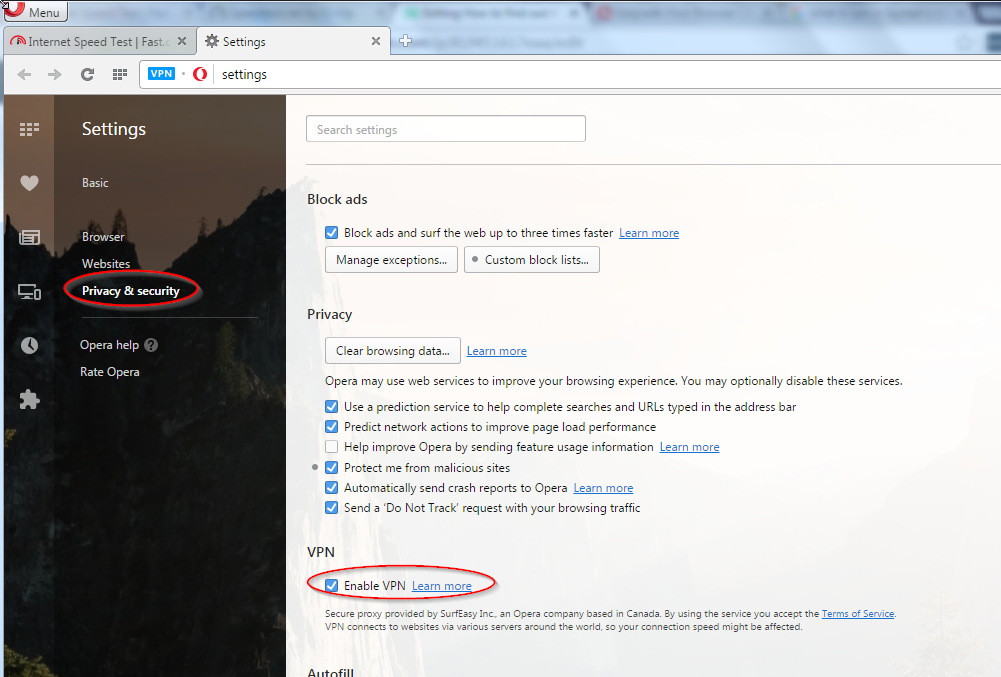Toggle Send Do Not Track request checkbox

pyautogui.click(x=331, y=507)
